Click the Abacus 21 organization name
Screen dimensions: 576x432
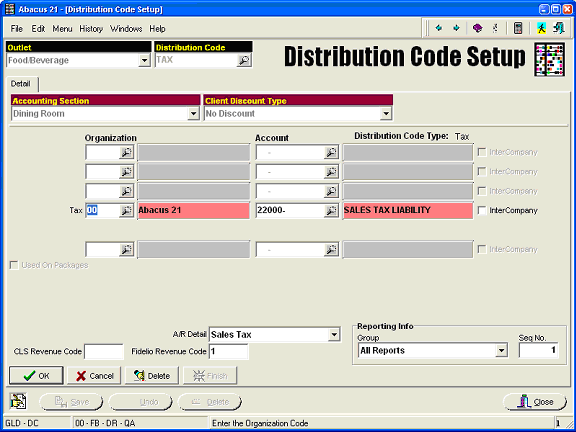tap(194, 210)
